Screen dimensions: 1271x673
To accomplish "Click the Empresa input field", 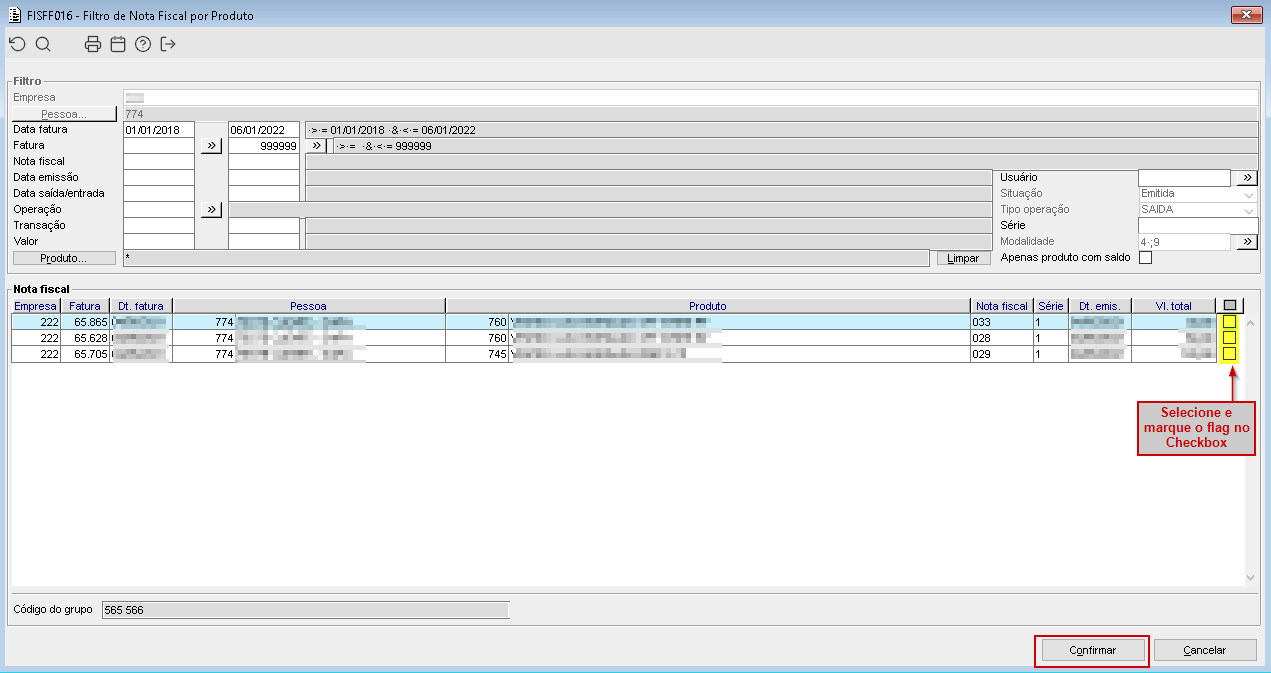I will 690,97.
